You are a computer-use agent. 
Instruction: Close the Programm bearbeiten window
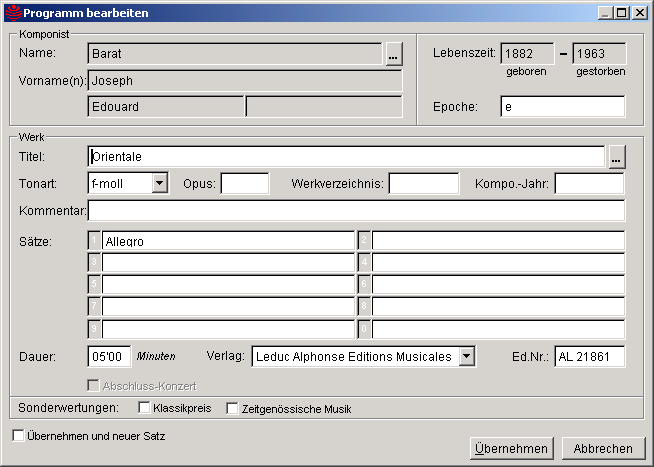(x=640, y=13)
